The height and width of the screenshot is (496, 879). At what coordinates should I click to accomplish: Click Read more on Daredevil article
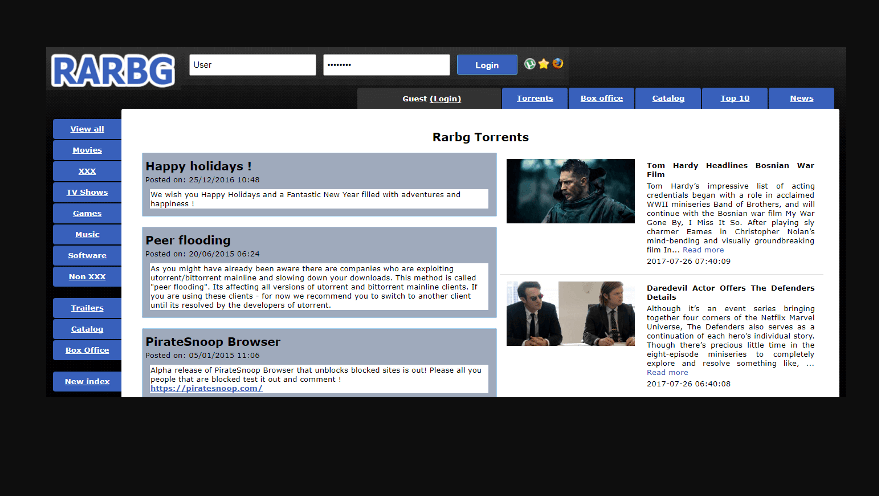point(667,373)
